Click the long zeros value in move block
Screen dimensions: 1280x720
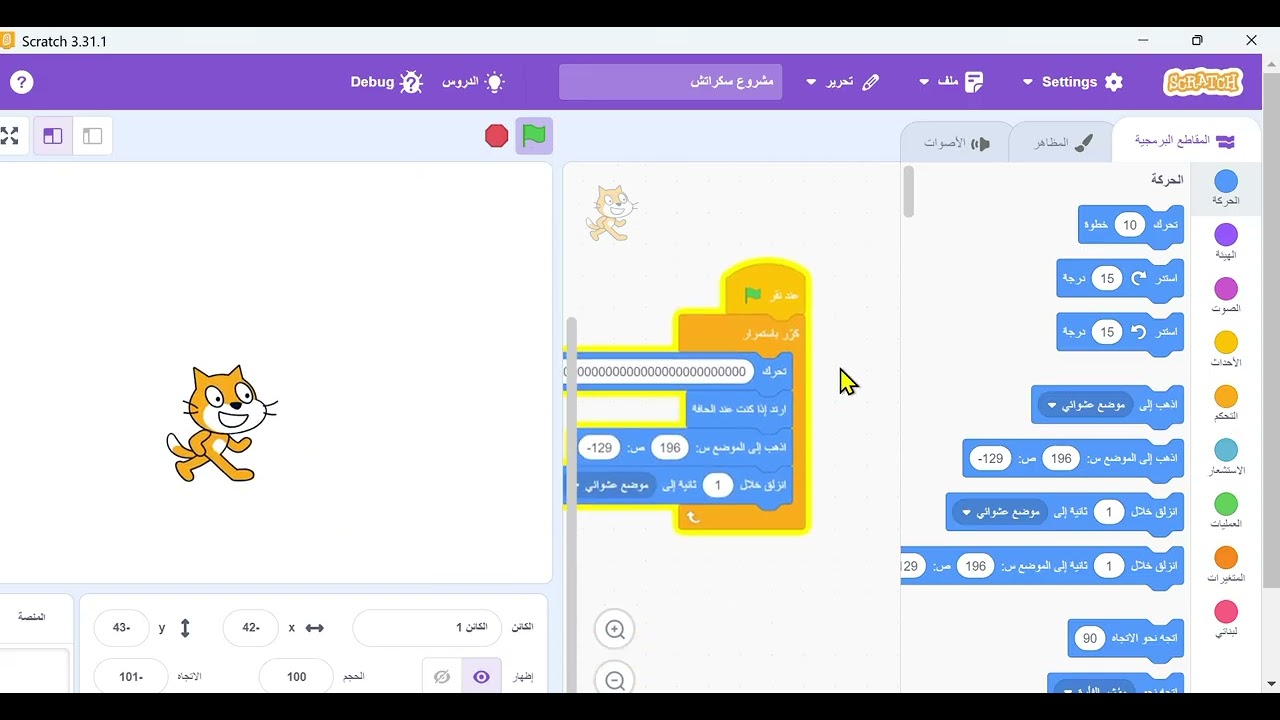click(659, 372)
